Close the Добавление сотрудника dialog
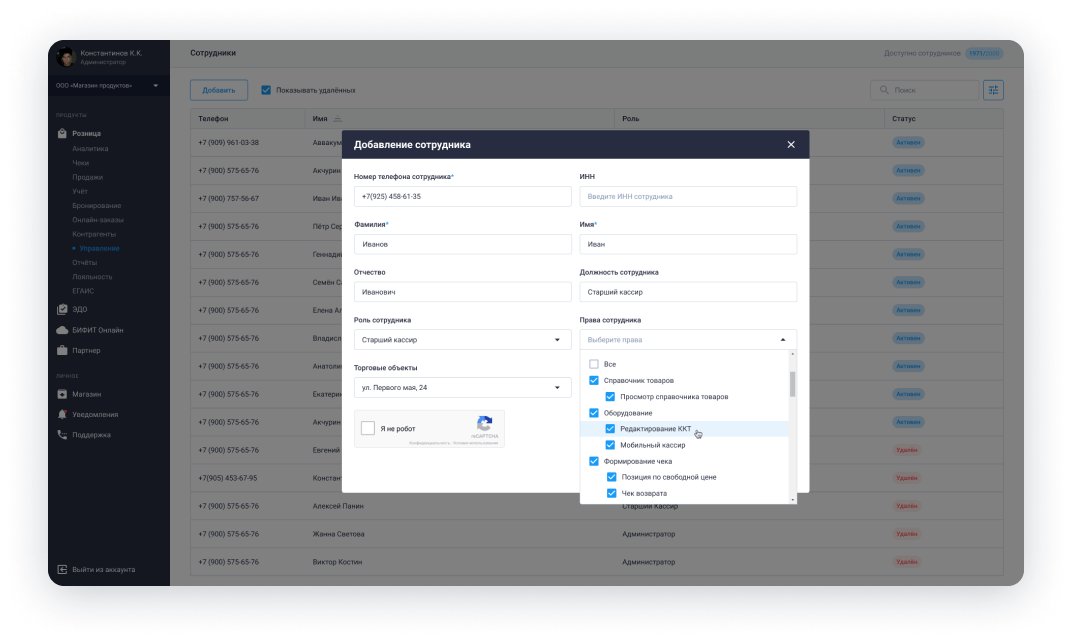The height and width of the screenshot is (642, 1072). [x=791, y=145]
